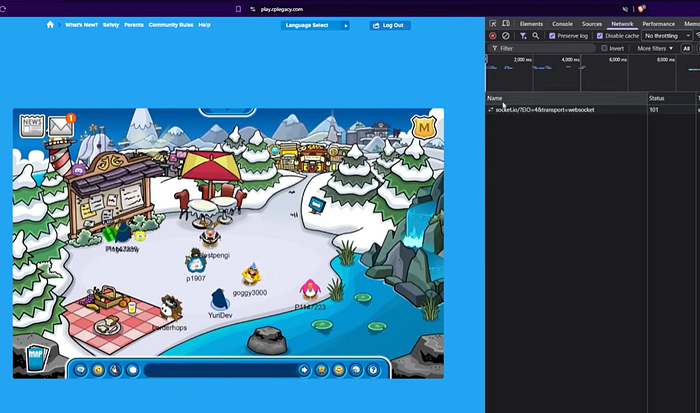The image size is (700, 413).
Task: Click the penguin named YuriDev
Action: tap(220, 299)
